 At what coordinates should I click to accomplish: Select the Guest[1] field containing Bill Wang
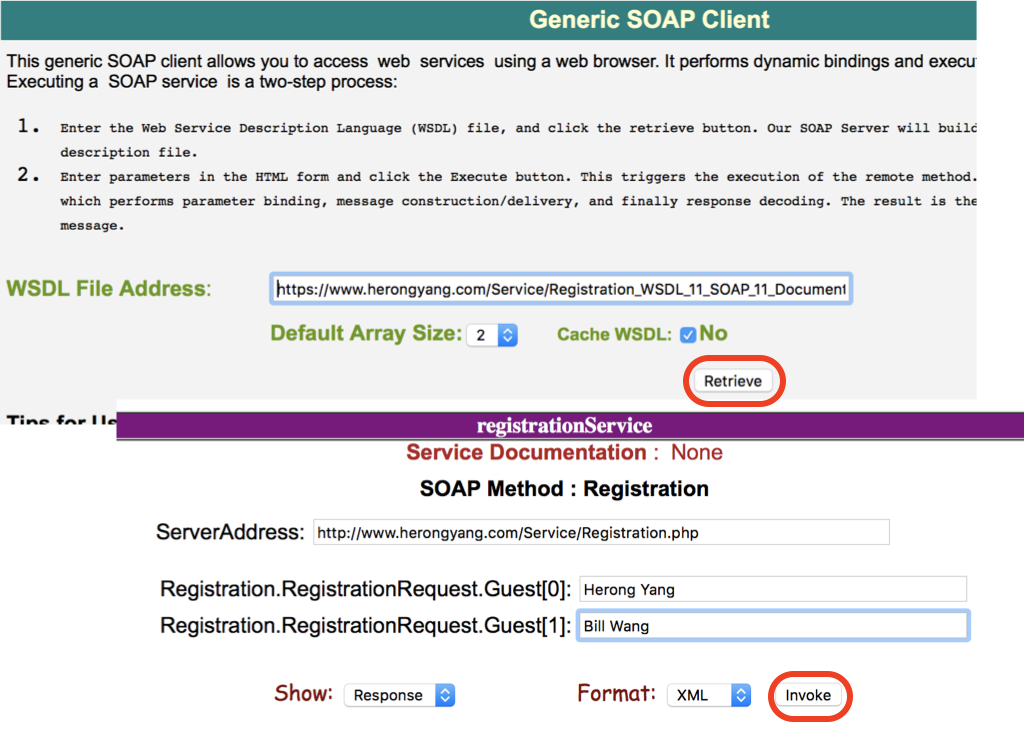772,624
